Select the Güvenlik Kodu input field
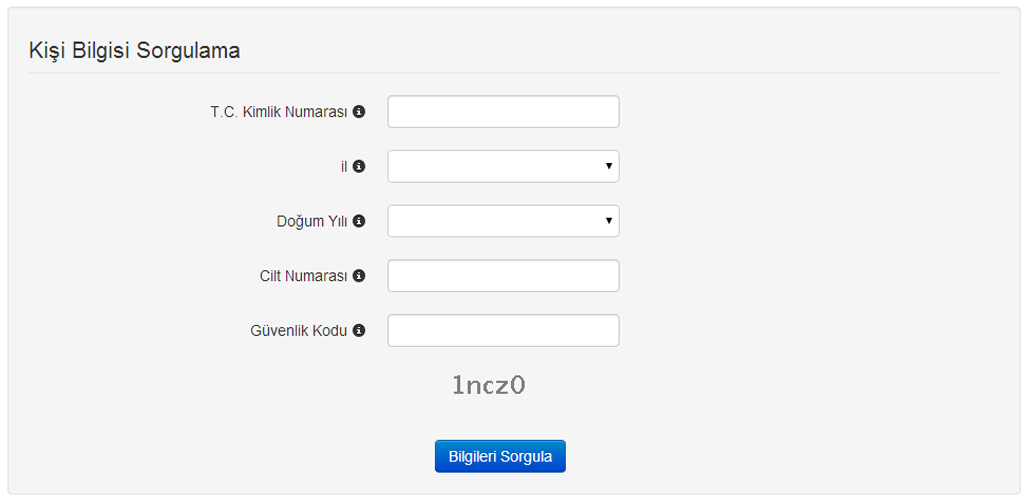 tap(503, 330)
